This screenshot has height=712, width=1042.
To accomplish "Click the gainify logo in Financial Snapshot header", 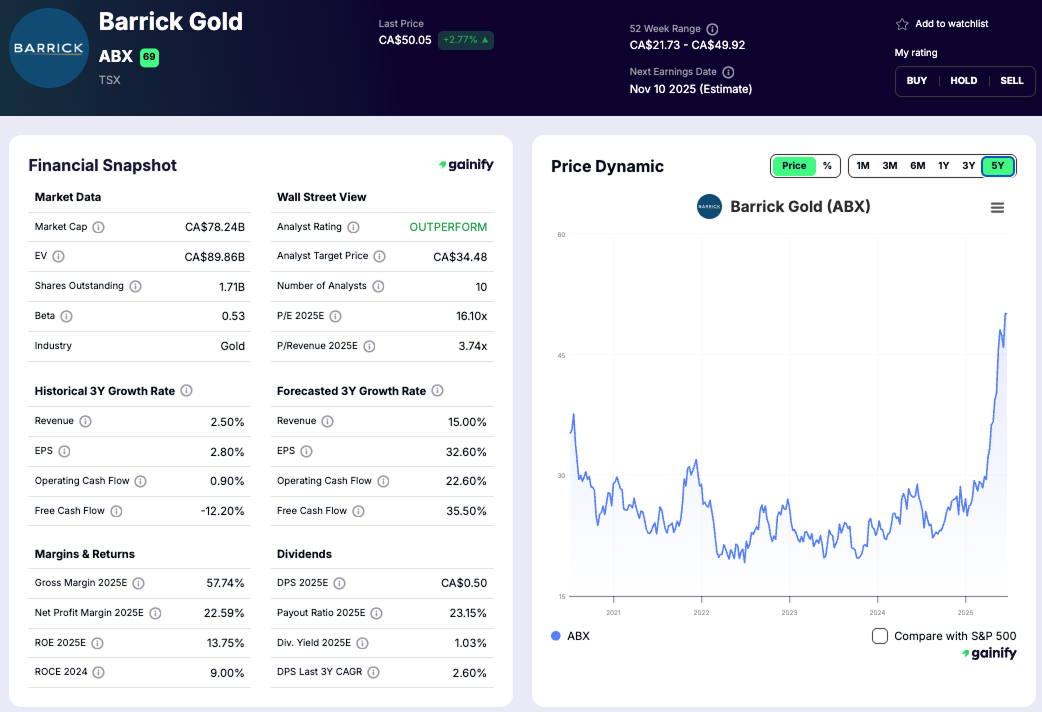I will [467, 165].
